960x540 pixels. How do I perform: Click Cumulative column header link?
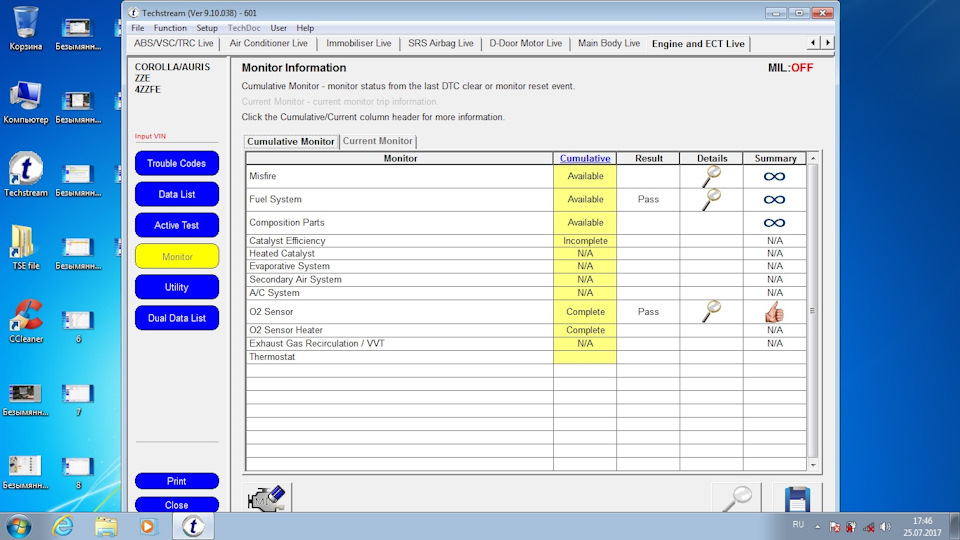(585, 159)
